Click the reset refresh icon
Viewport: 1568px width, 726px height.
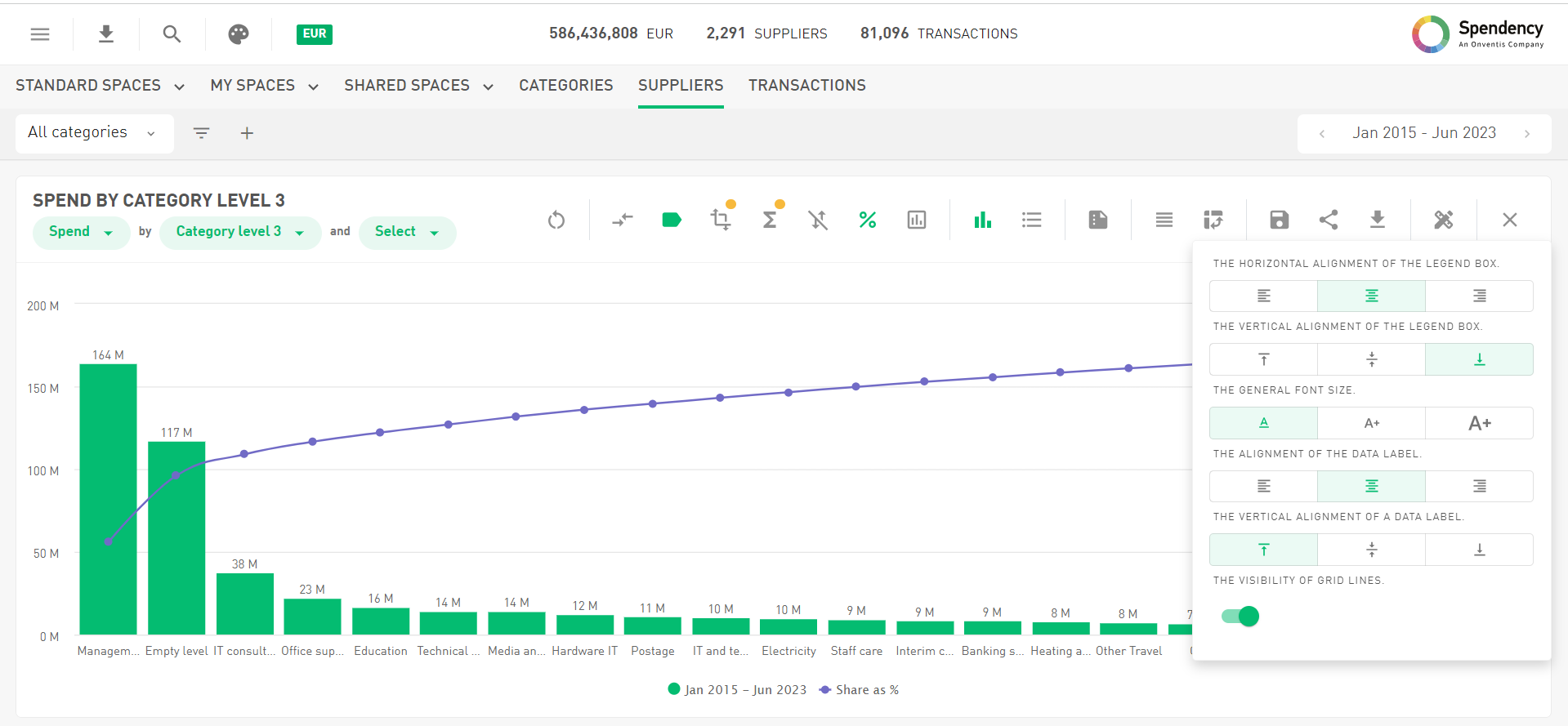click(x=556, y=220)
